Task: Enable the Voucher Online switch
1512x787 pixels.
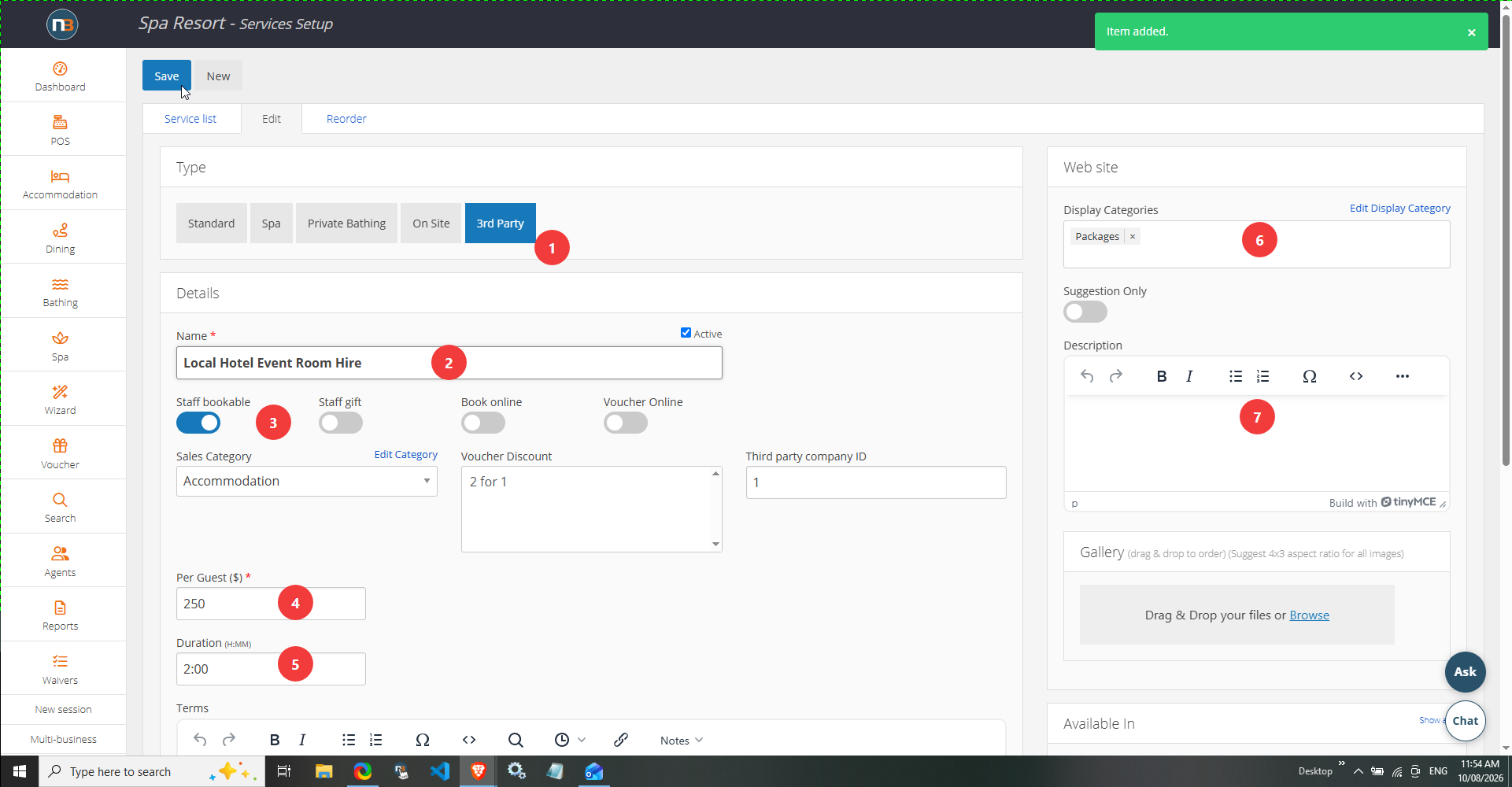Action: tap(626, 423)
